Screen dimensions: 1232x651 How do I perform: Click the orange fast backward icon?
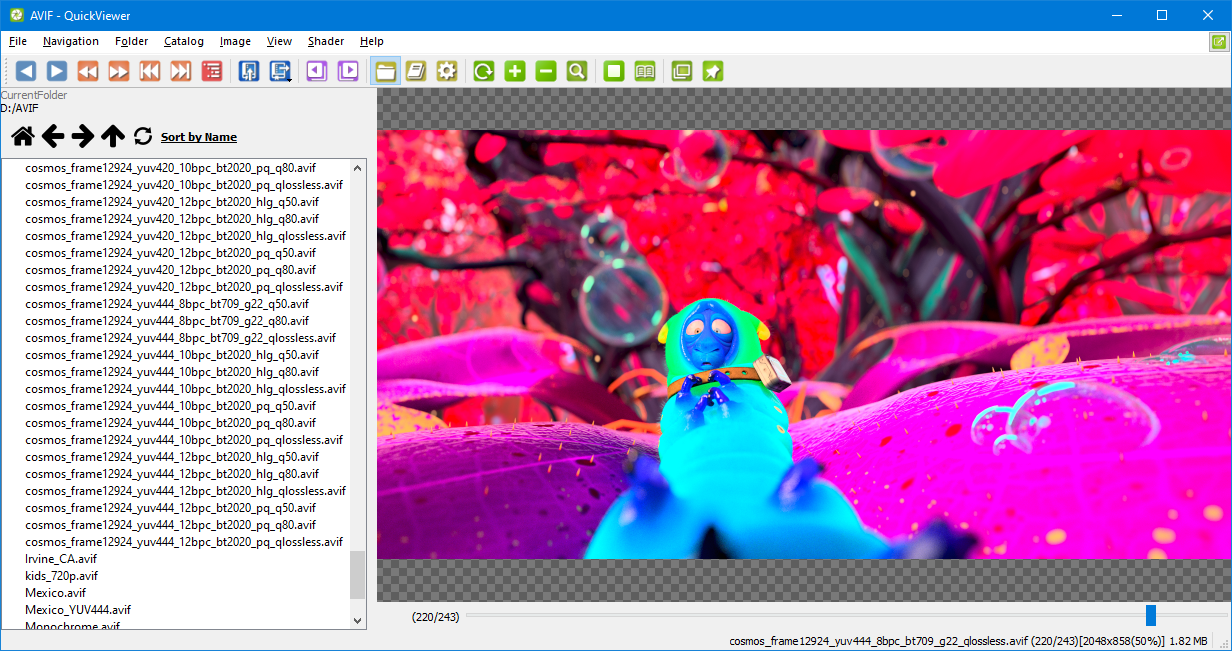[x=87, y=71]
